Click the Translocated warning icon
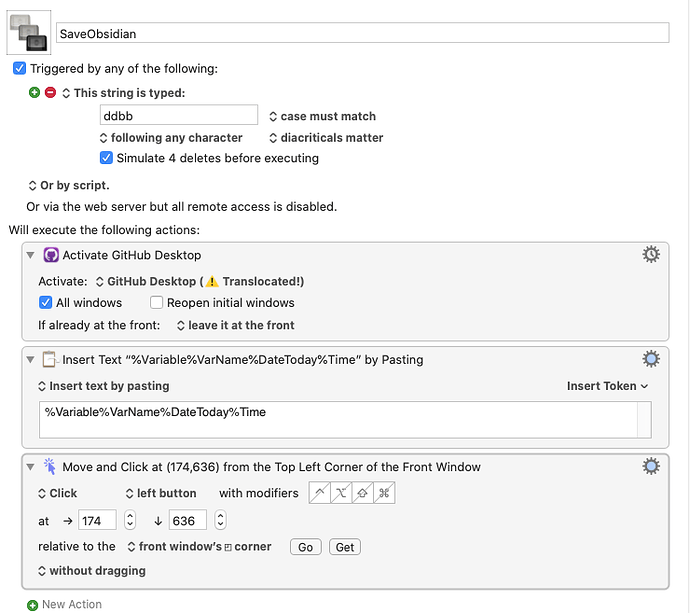Screen dimensions: 690x613 click(x=212, y=281)
